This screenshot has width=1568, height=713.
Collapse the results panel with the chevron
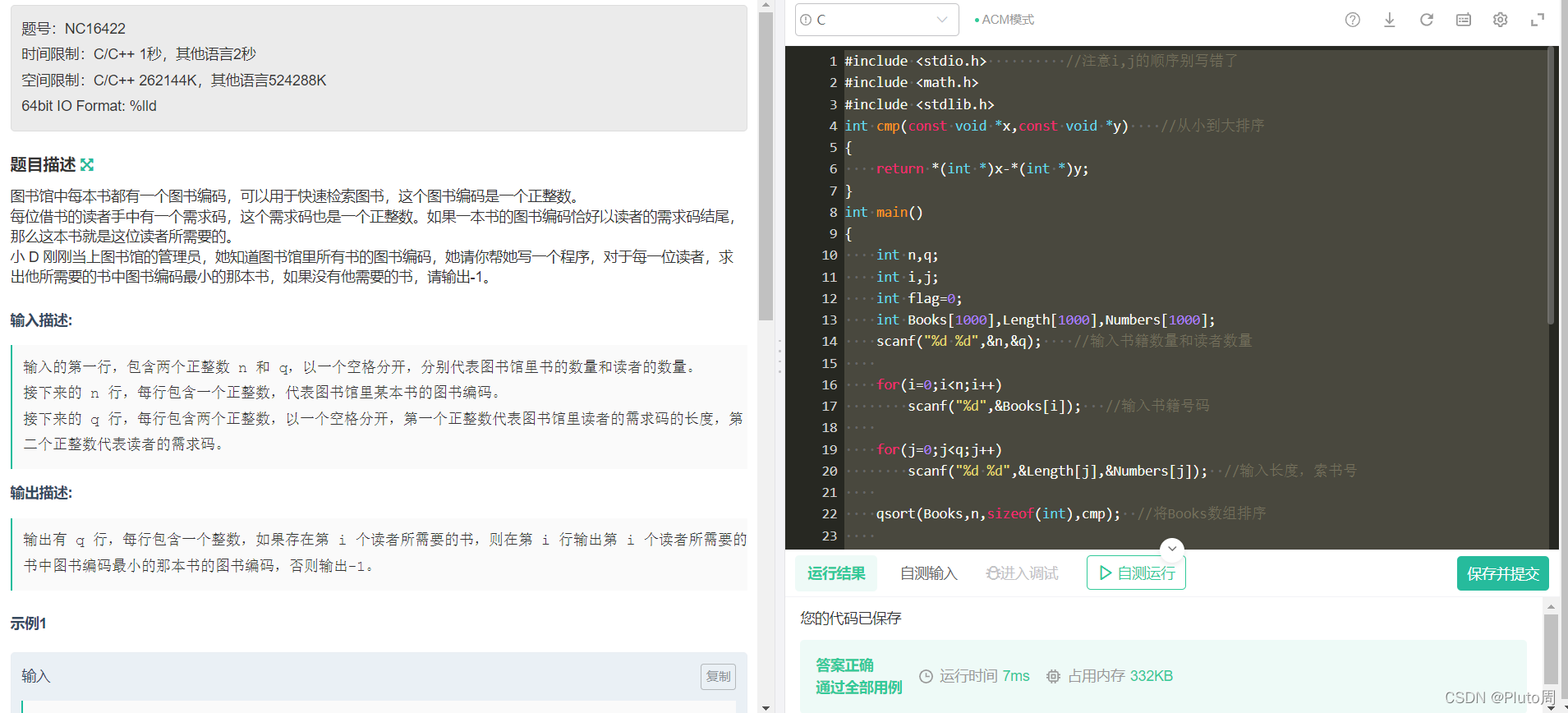(x=1172, y=548)
